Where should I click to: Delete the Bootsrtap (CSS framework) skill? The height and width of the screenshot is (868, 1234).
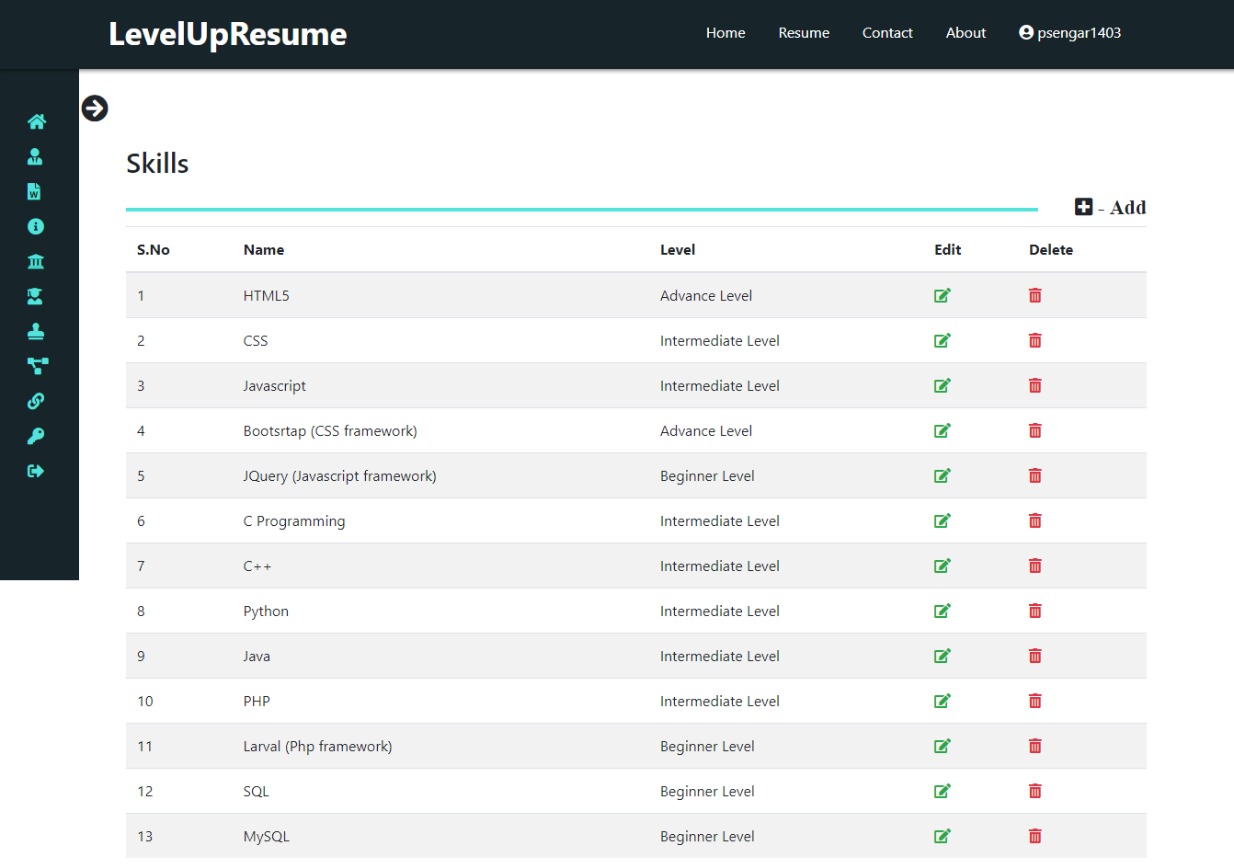[x=1035, y=430]
